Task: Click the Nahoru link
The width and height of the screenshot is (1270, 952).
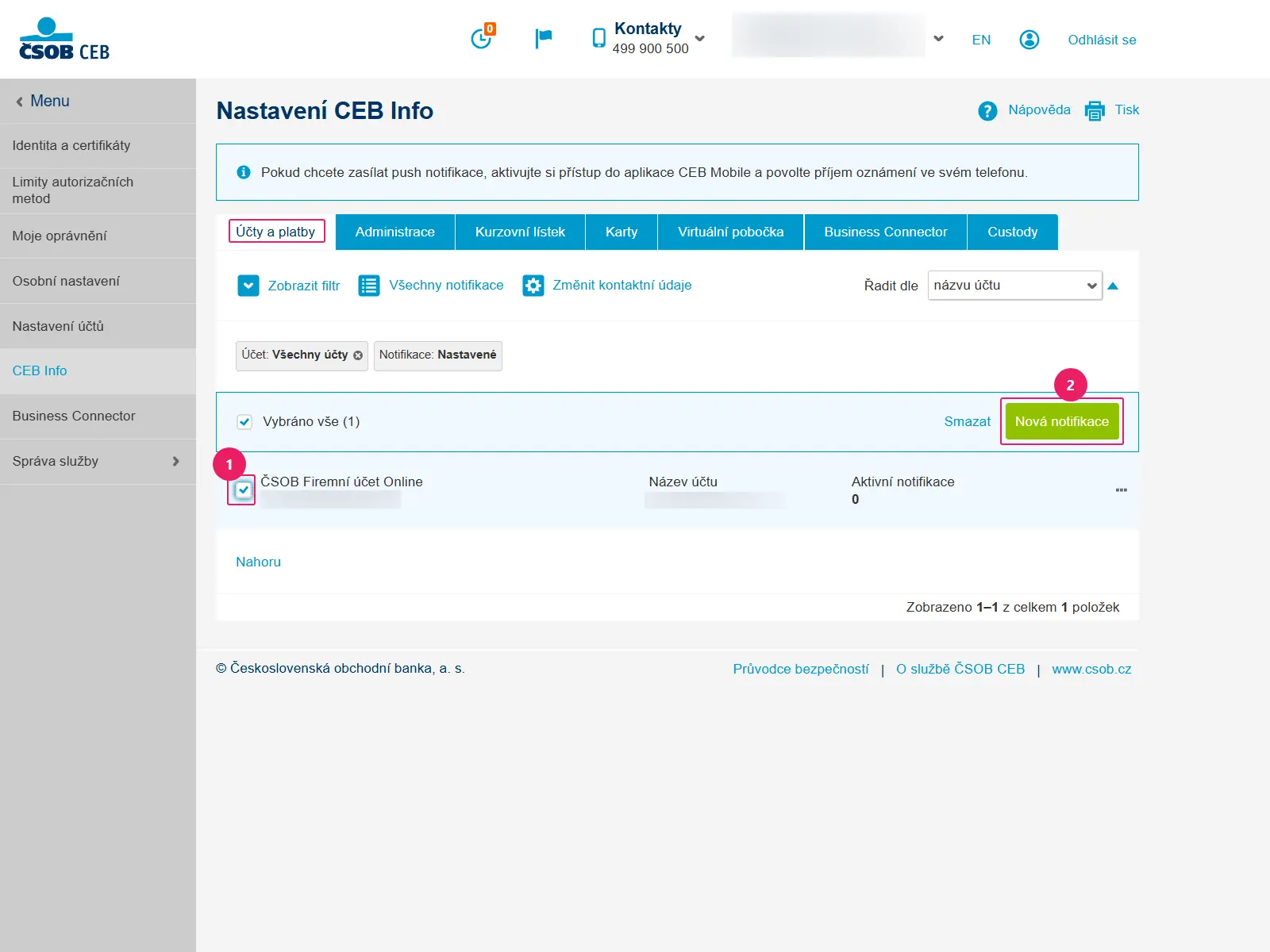Action: [258, 562]
